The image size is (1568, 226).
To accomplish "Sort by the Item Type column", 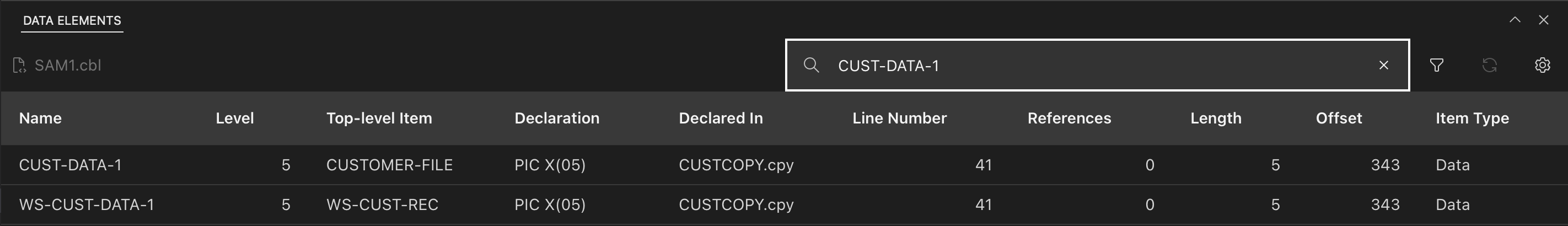I will (1472, 118).
